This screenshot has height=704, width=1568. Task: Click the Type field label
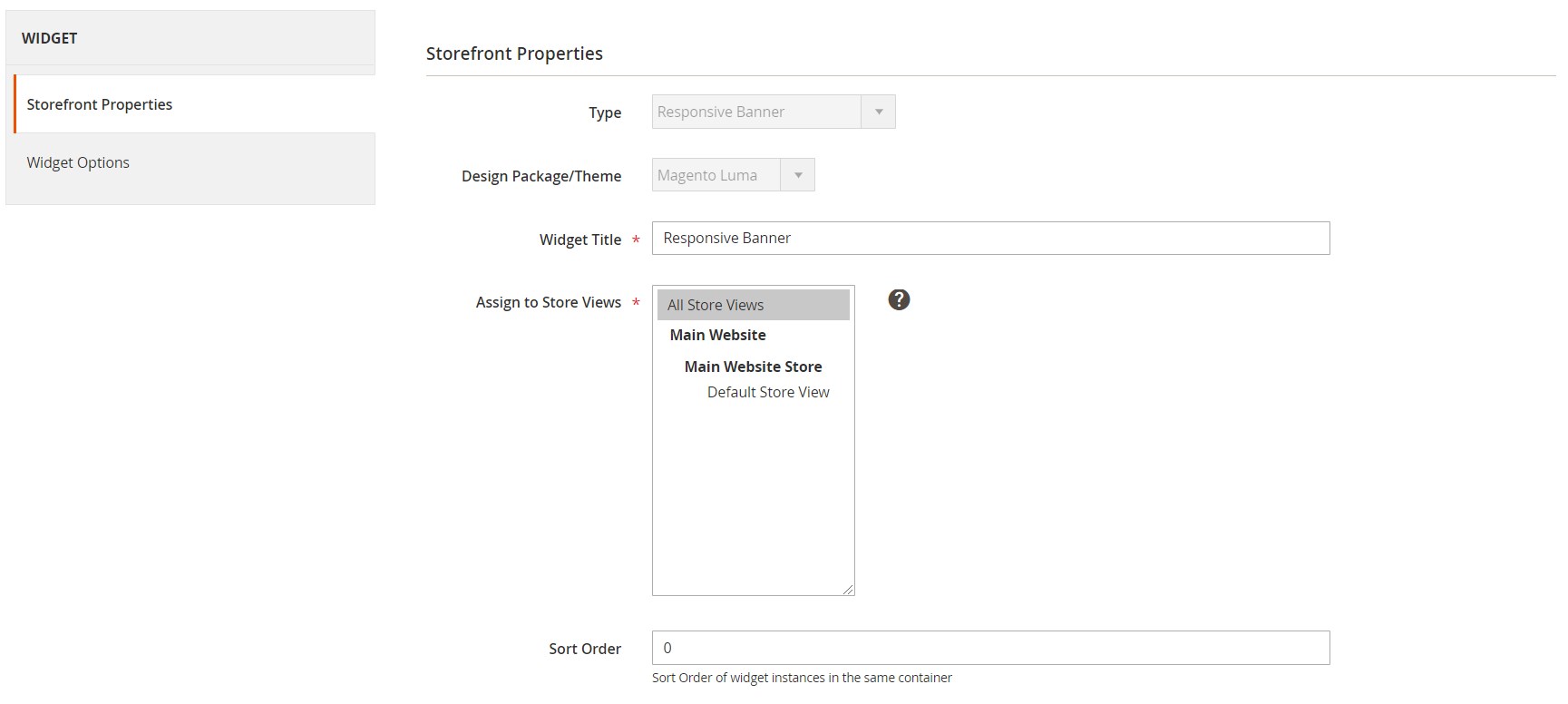click(x=605, y=112)
